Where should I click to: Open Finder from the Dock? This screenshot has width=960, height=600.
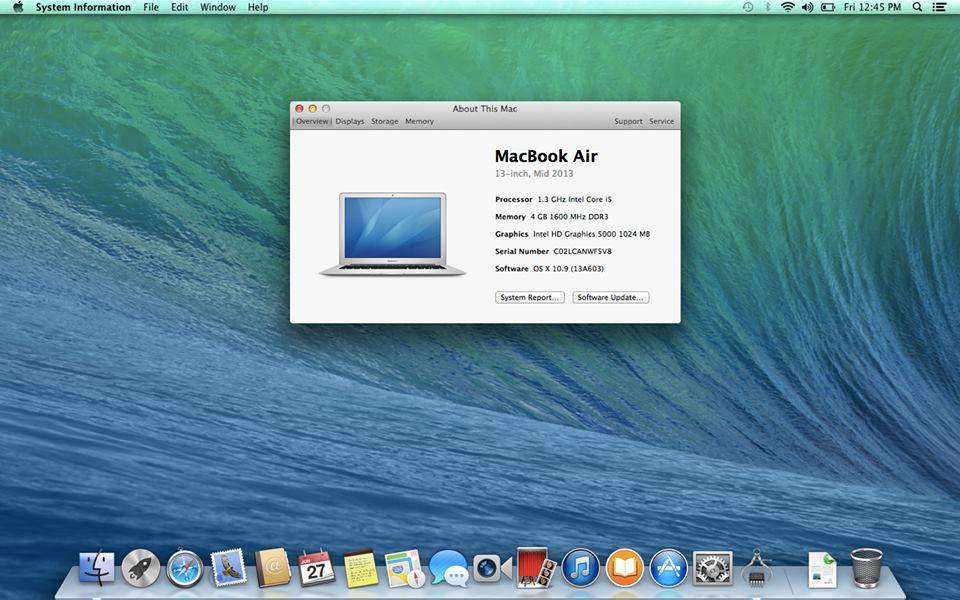coord(97,568)
